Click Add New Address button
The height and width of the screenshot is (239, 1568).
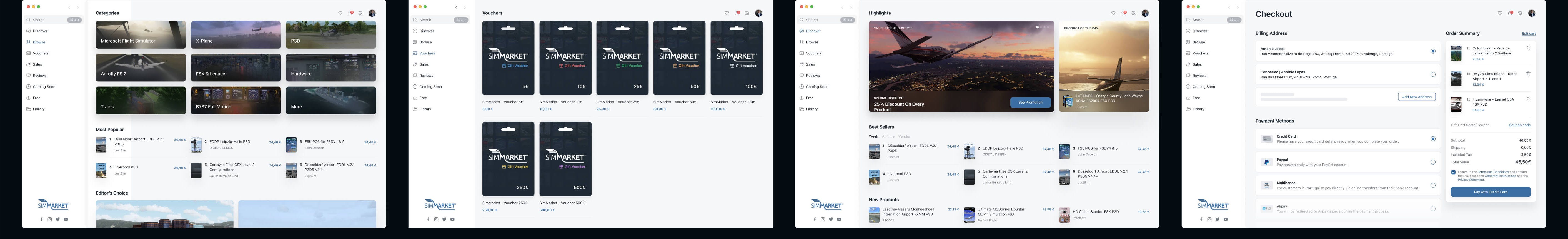point(1416,97)
